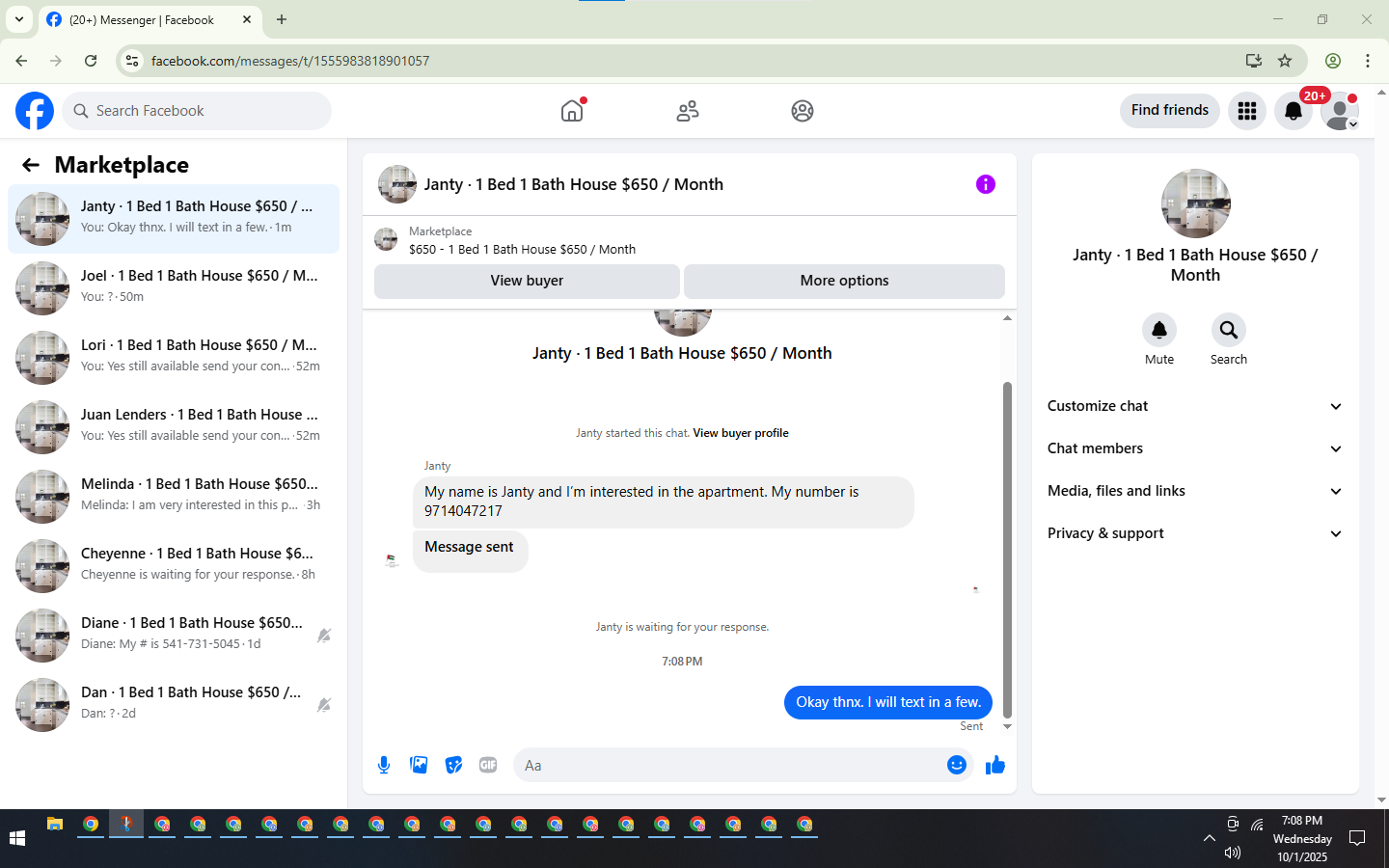Viewport: 1389px width, 868px height.
Task: Open the Windows Start menu
Action: click(16, 838)
